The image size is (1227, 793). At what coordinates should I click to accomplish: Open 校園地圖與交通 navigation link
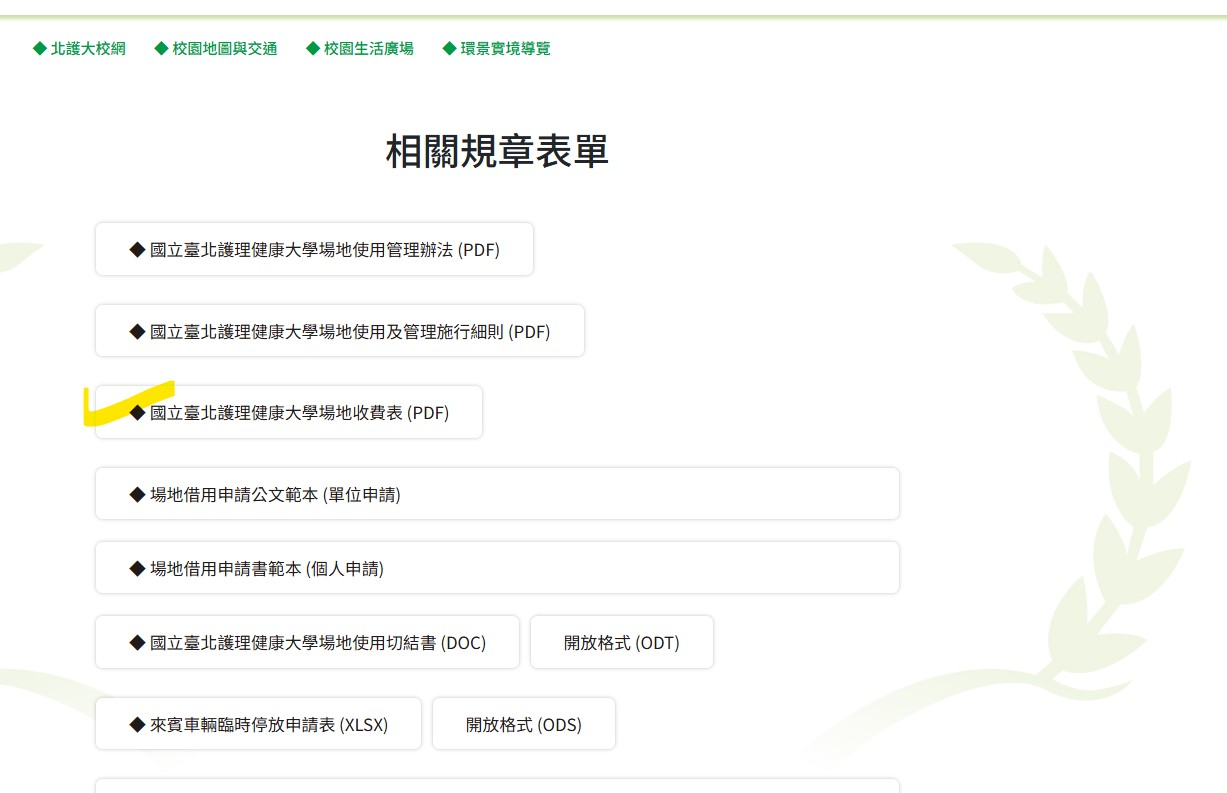coord(216,48)
